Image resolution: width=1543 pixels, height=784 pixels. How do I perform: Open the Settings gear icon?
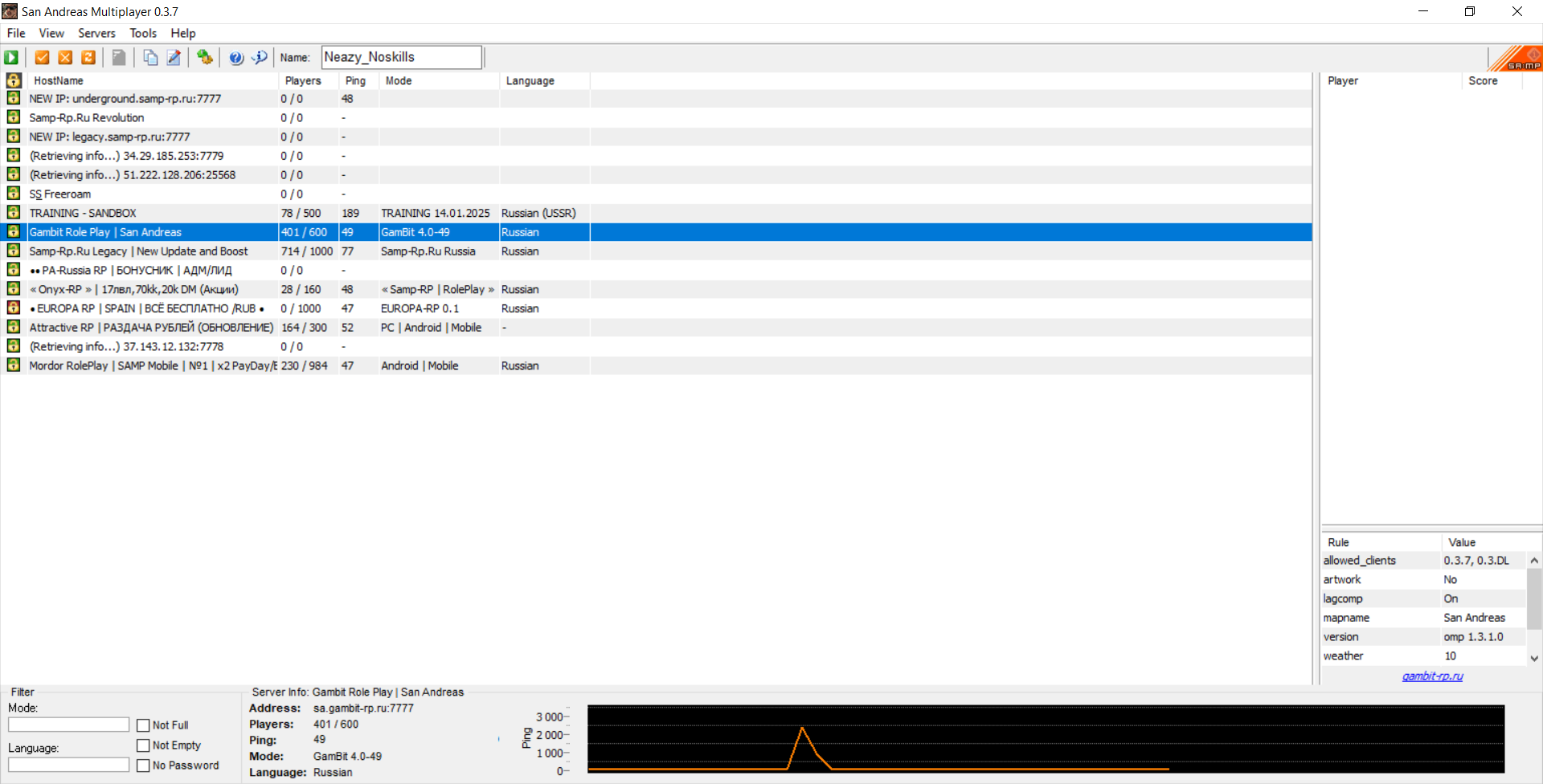coord(205,57)
